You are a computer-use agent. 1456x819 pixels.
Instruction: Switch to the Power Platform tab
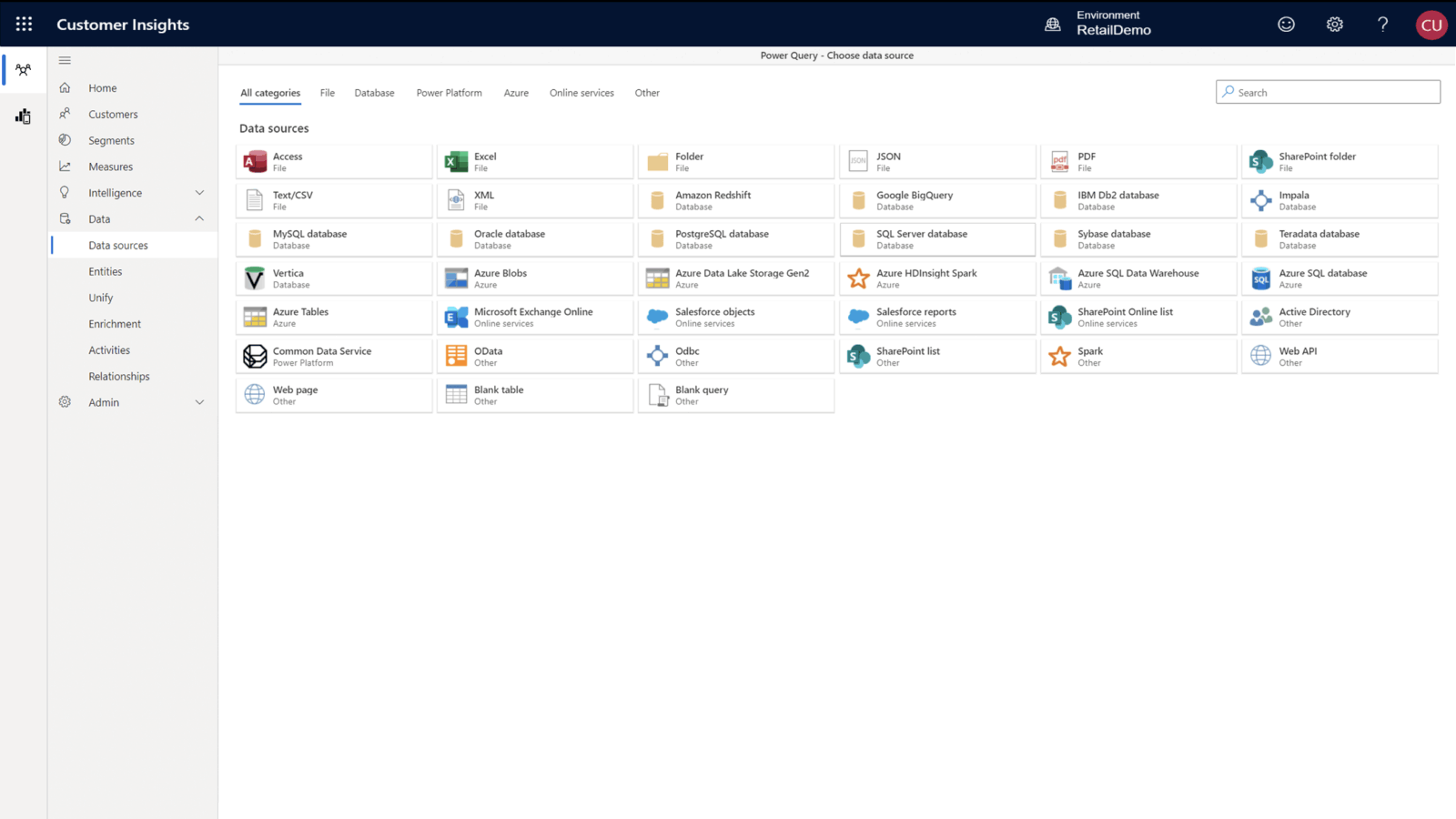tap(450, 93)
